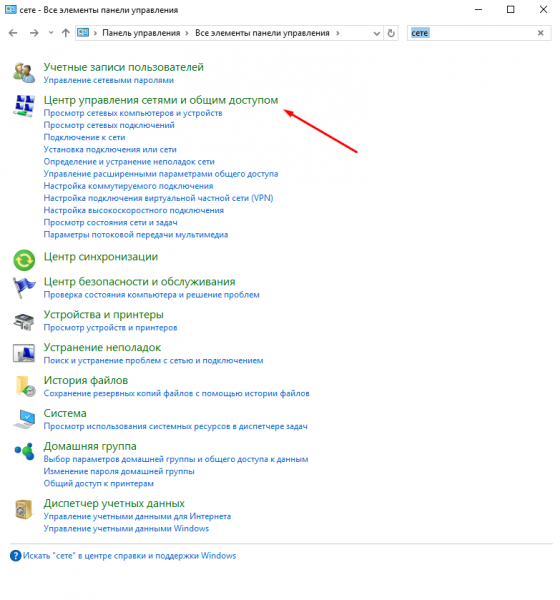Open Просмотр сетевых подключений
Screen dimensions: 560x600
point(109,126)
